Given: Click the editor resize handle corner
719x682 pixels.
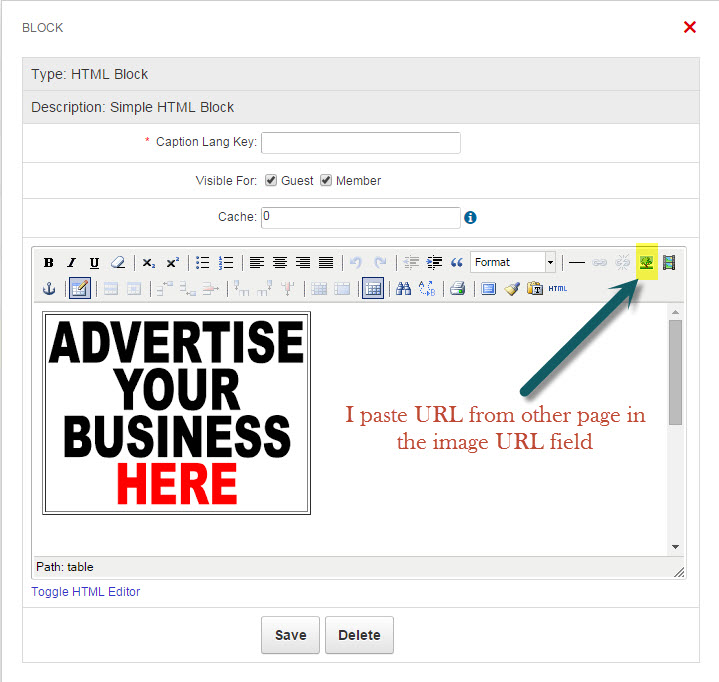Looking at the screenshot, I should click(679, 571).
